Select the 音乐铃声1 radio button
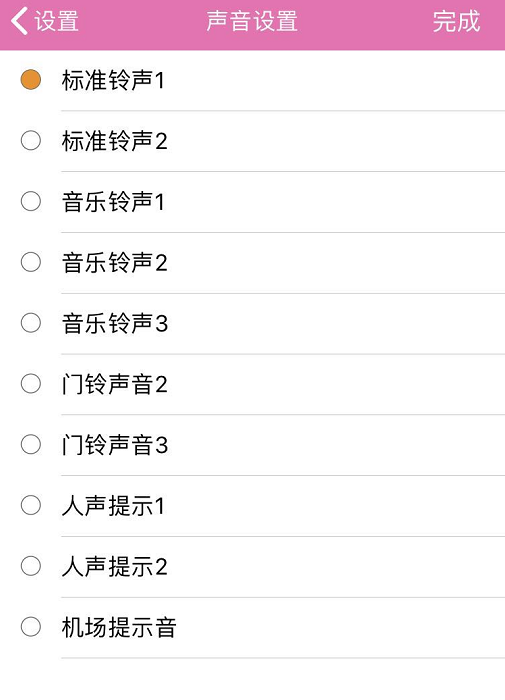The width and height of the screenshot is (505, 700). [31, 201]
